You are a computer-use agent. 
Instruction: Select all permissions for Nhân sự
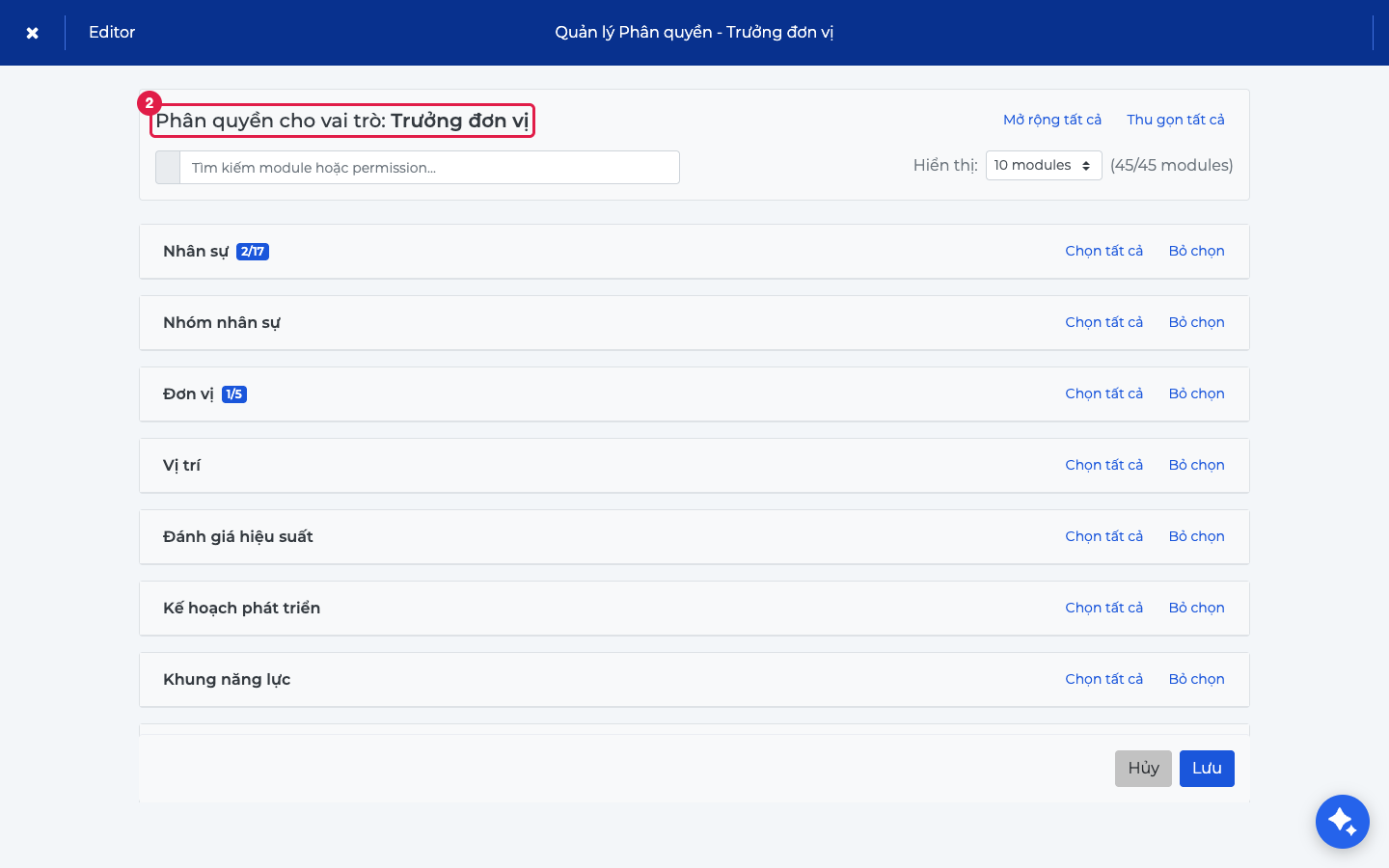1103,251
